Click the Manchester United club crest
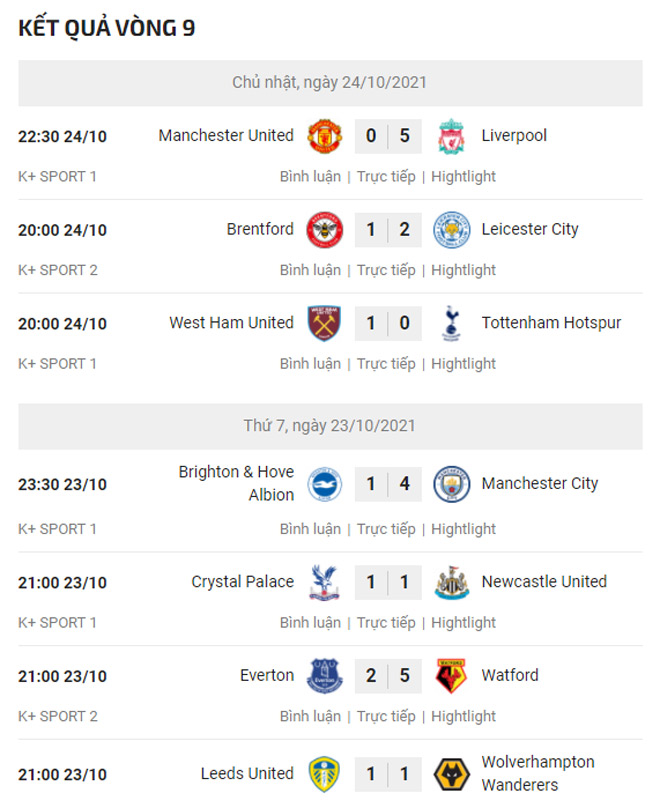 324,136
